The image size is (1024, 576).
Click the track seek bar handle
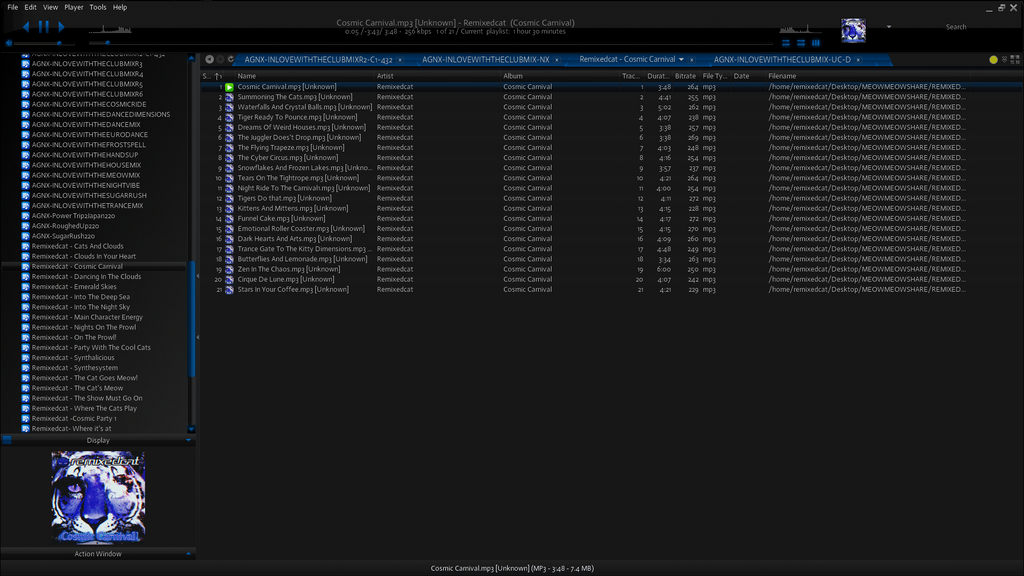[x=108, y=43]
